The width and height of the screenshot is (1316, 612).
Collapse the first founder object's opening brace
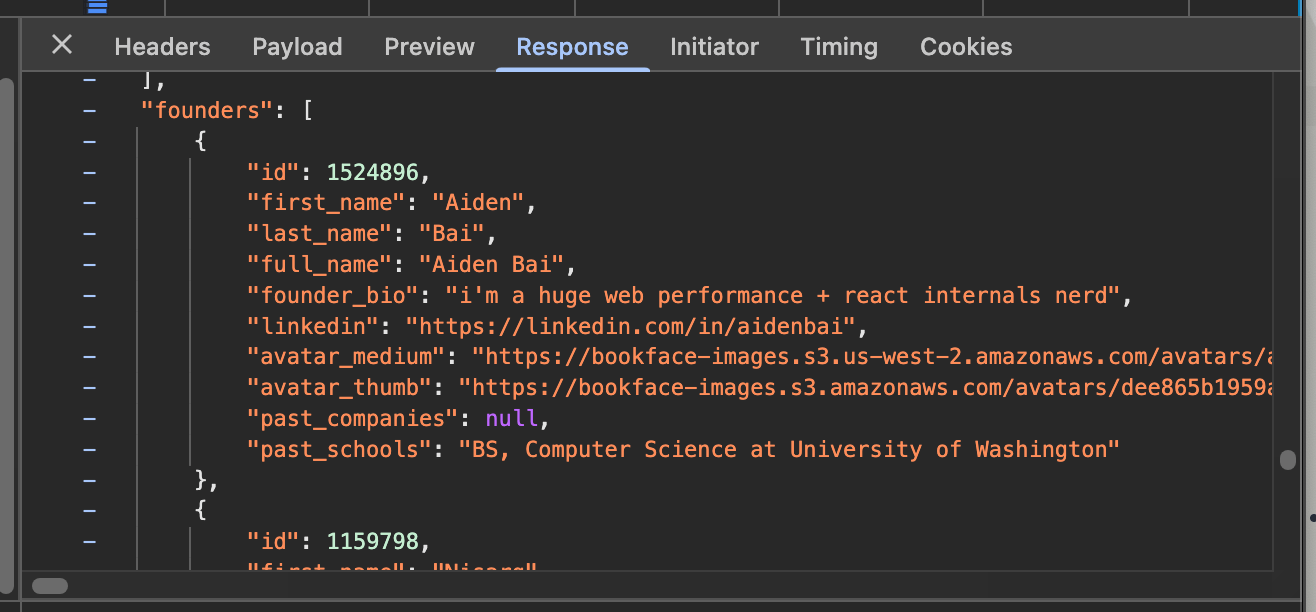(90, 140)
